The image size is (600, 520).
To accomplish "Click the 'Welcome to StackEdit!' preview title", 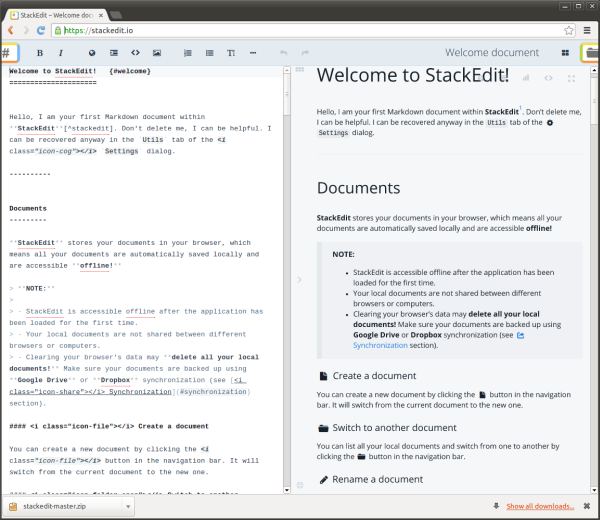I will point(413,75).
